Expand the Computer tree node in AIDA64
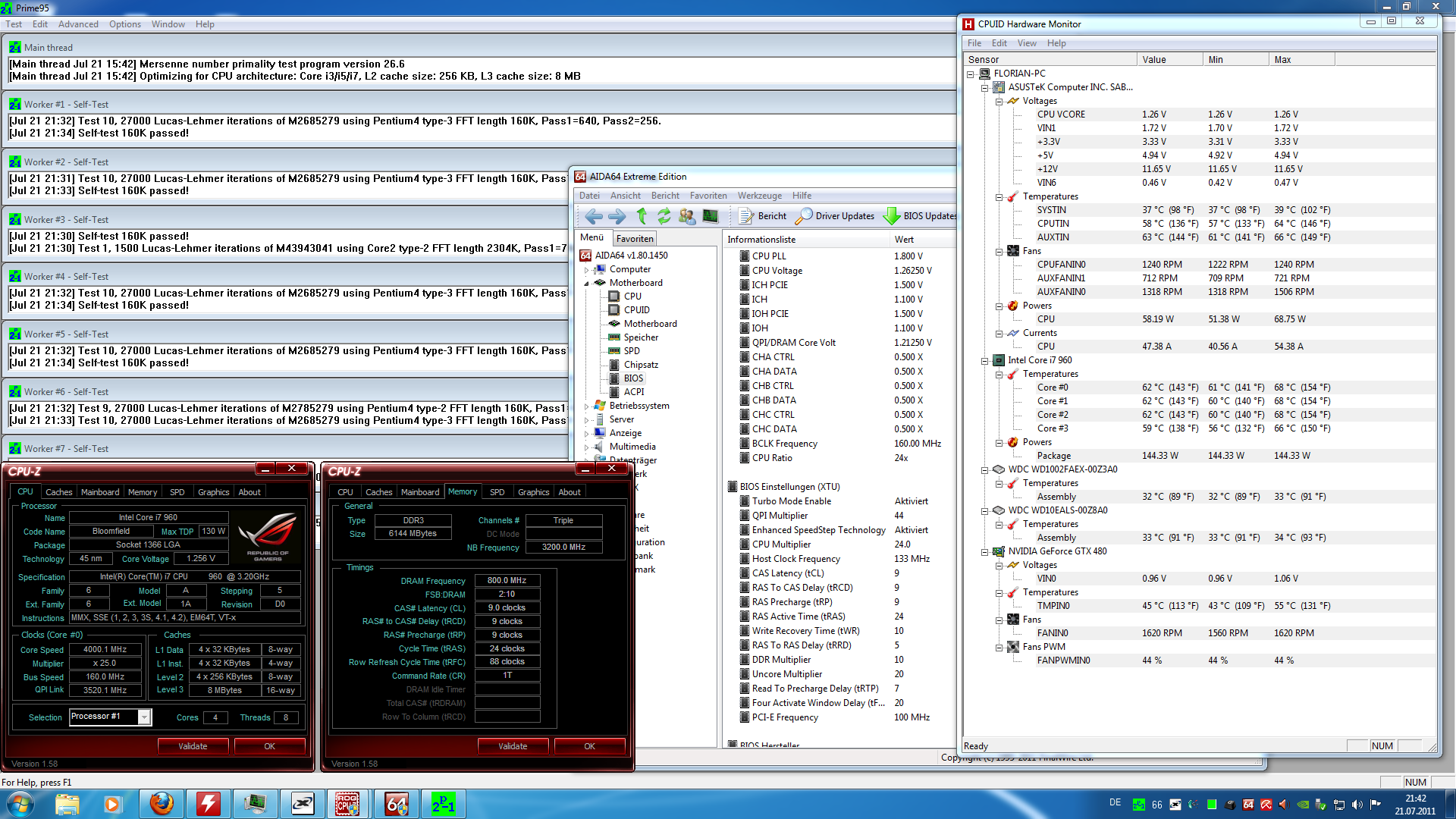Viewport: 1456px width, 819px height. click(x=586, y=269)
